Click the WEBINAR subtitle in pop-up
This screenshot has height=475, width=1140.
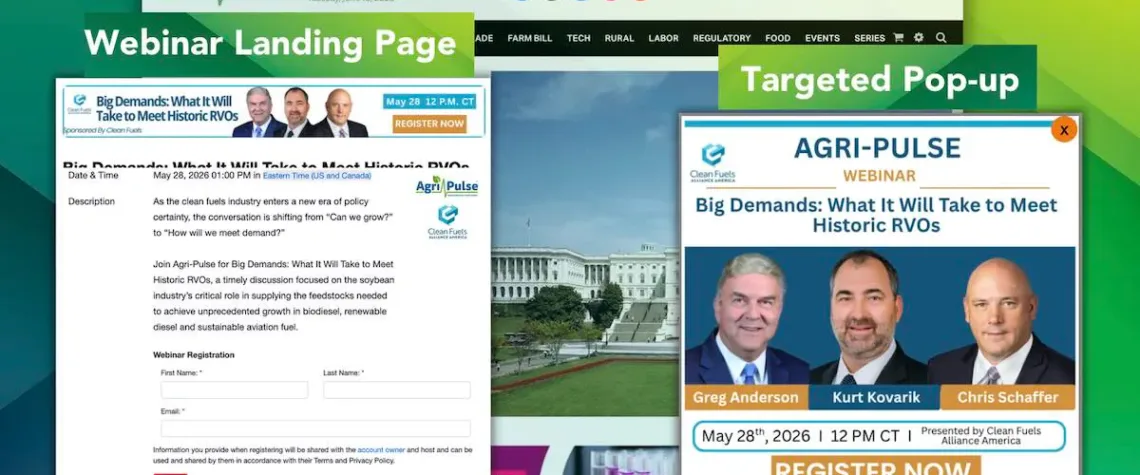pyautogui.click(x=879, y=176)
